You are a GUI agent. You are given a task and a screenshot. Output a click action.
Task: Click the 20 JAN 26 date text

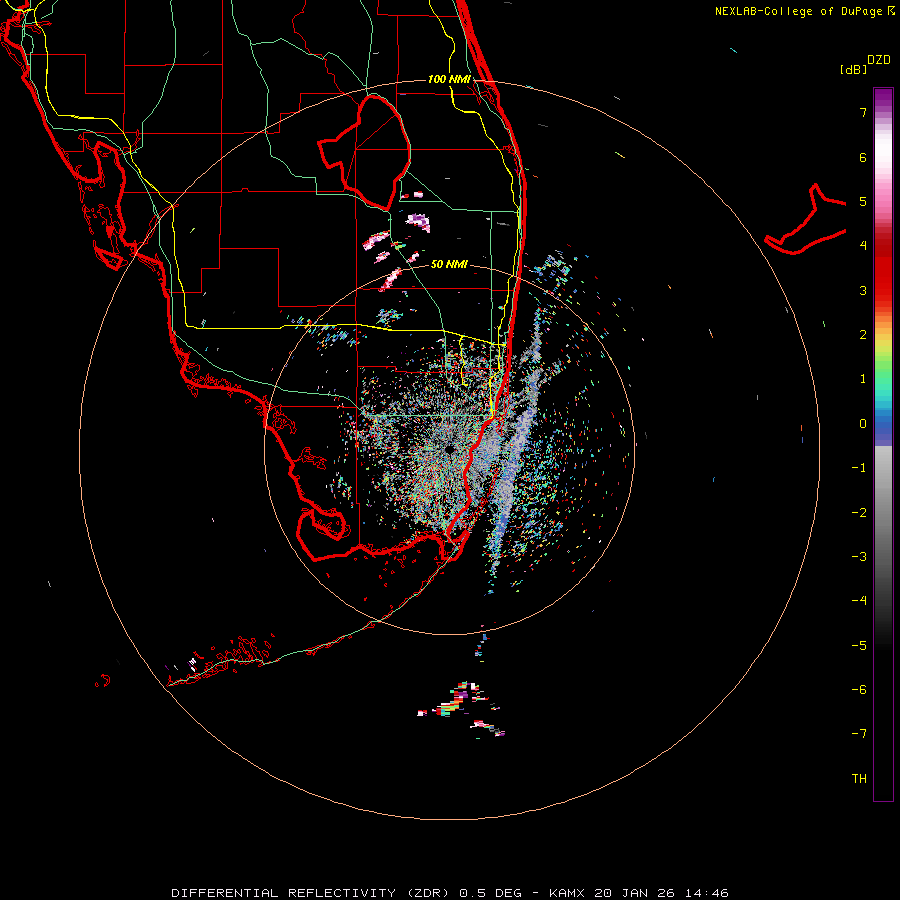634,893
